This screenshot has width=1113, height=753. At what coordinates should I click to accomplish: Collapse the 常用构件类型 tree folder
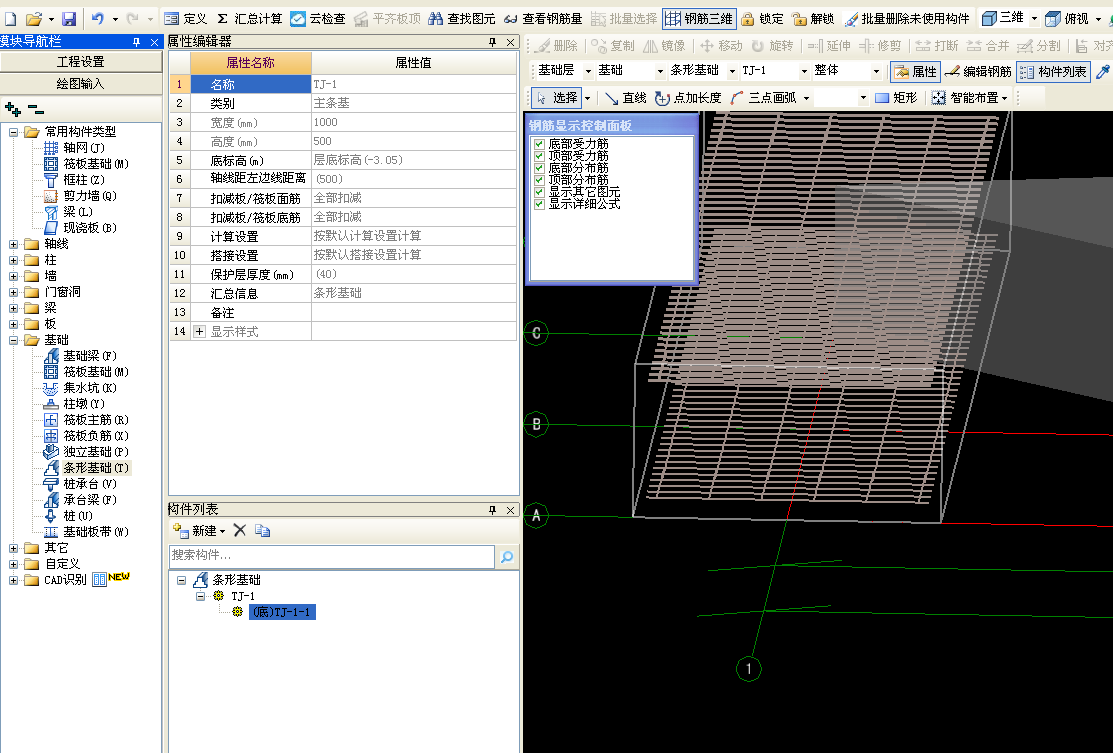coord(13,132)
